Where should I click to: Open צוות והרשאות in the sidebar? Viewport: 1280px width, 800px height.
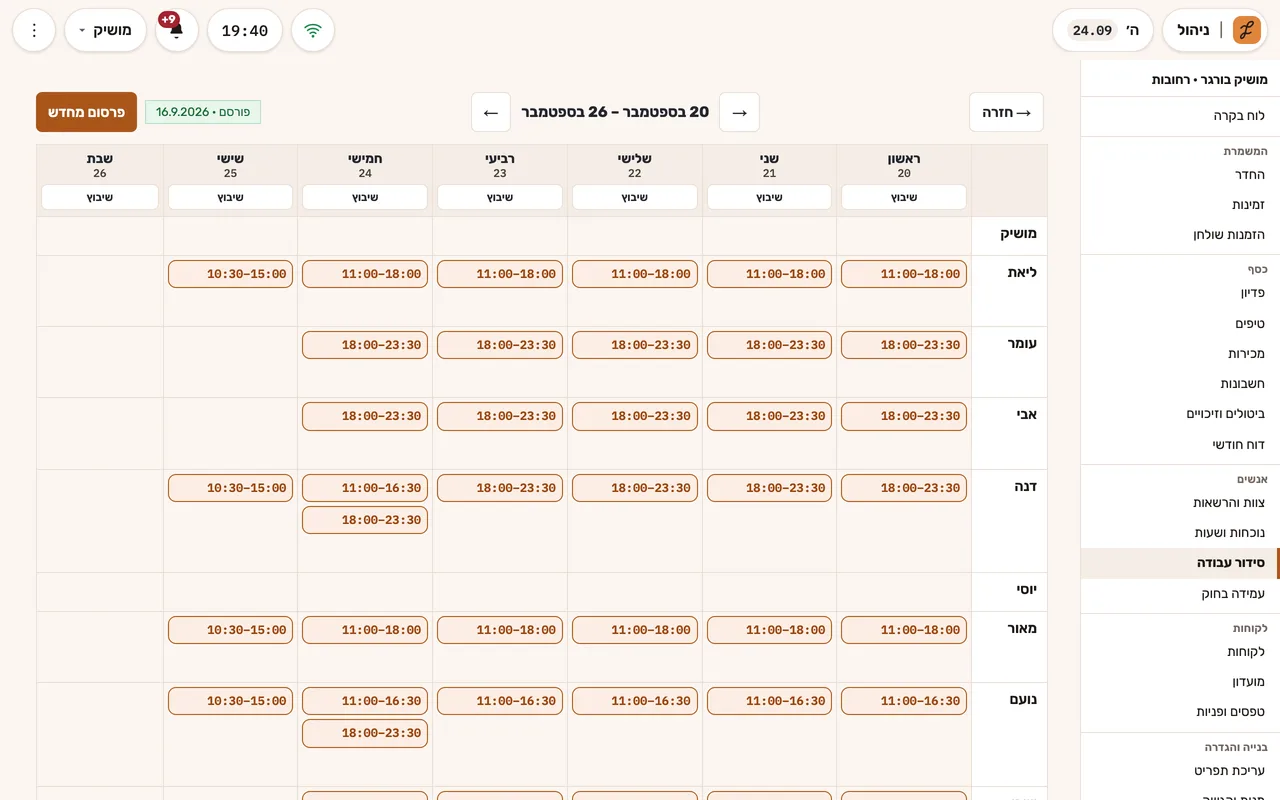[1180, 503]
